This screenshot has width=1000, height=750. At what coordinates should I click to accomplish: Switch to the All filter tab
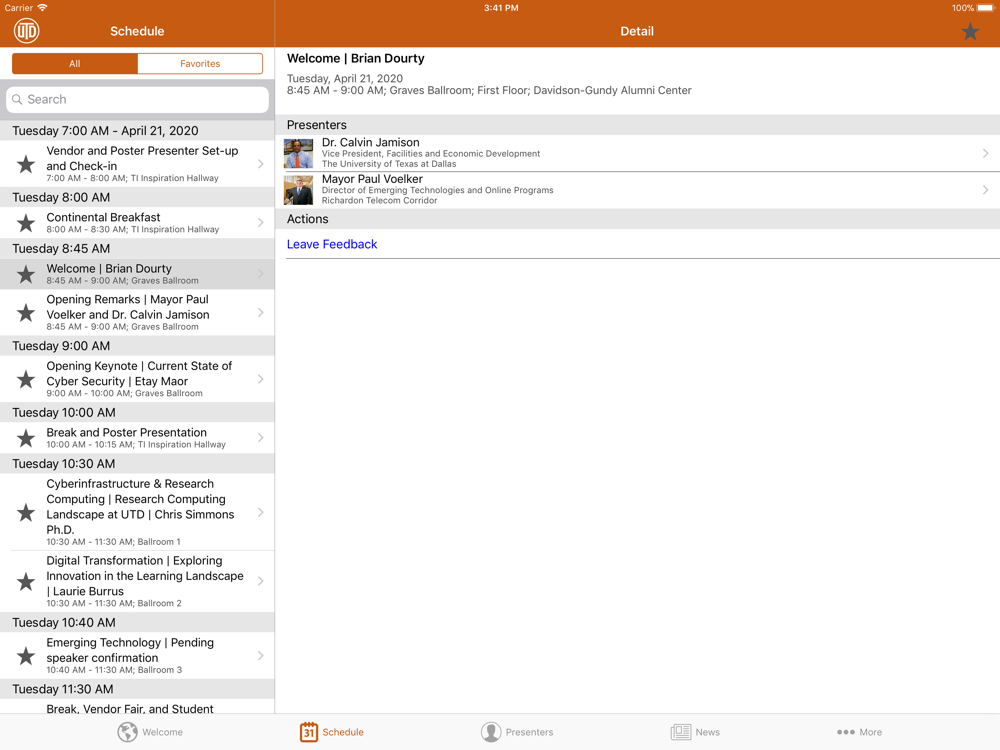point(75,64)
